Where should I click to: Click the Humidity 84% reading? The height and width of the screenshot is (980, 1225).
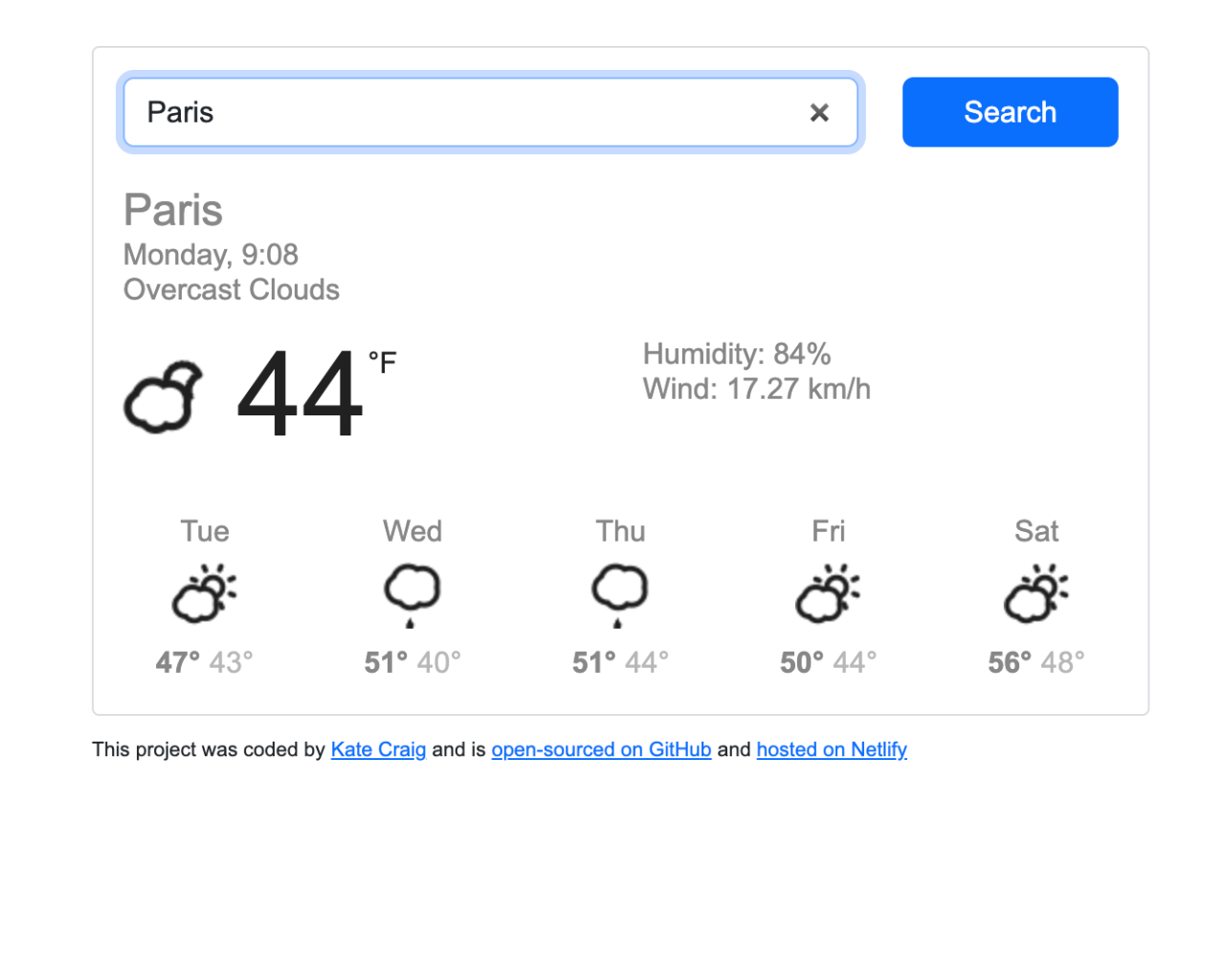(x=736, y=354)
